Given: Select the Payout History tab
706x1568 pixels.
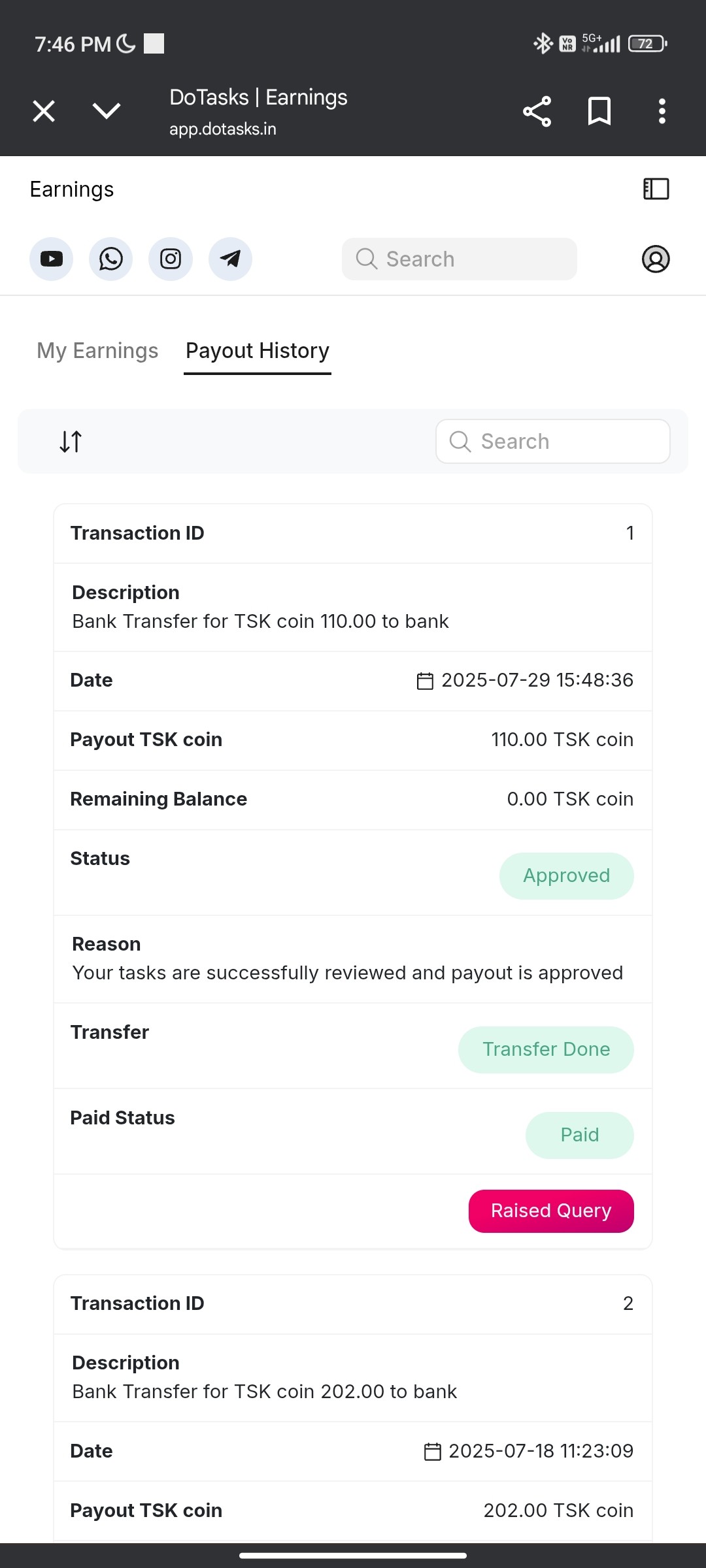Looking at the screenshot, I should (258, 351).
